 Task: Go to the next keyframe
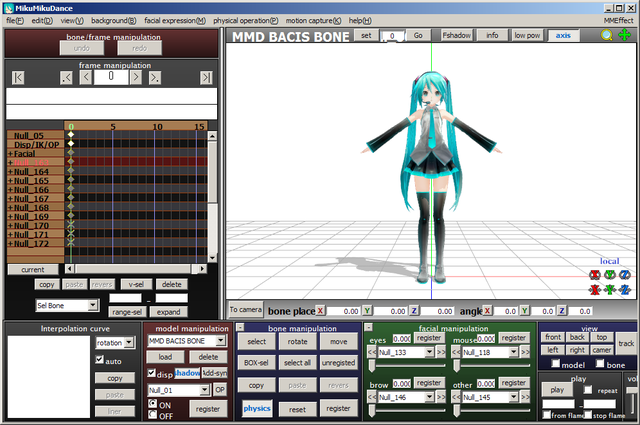pos(155,78)
